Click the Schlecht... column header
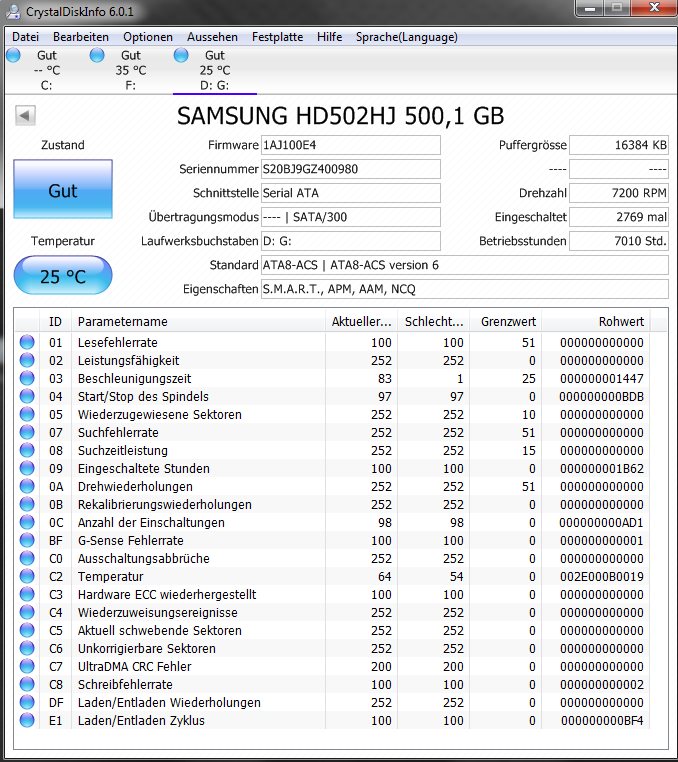678x762 pixels. click(434, 321)
